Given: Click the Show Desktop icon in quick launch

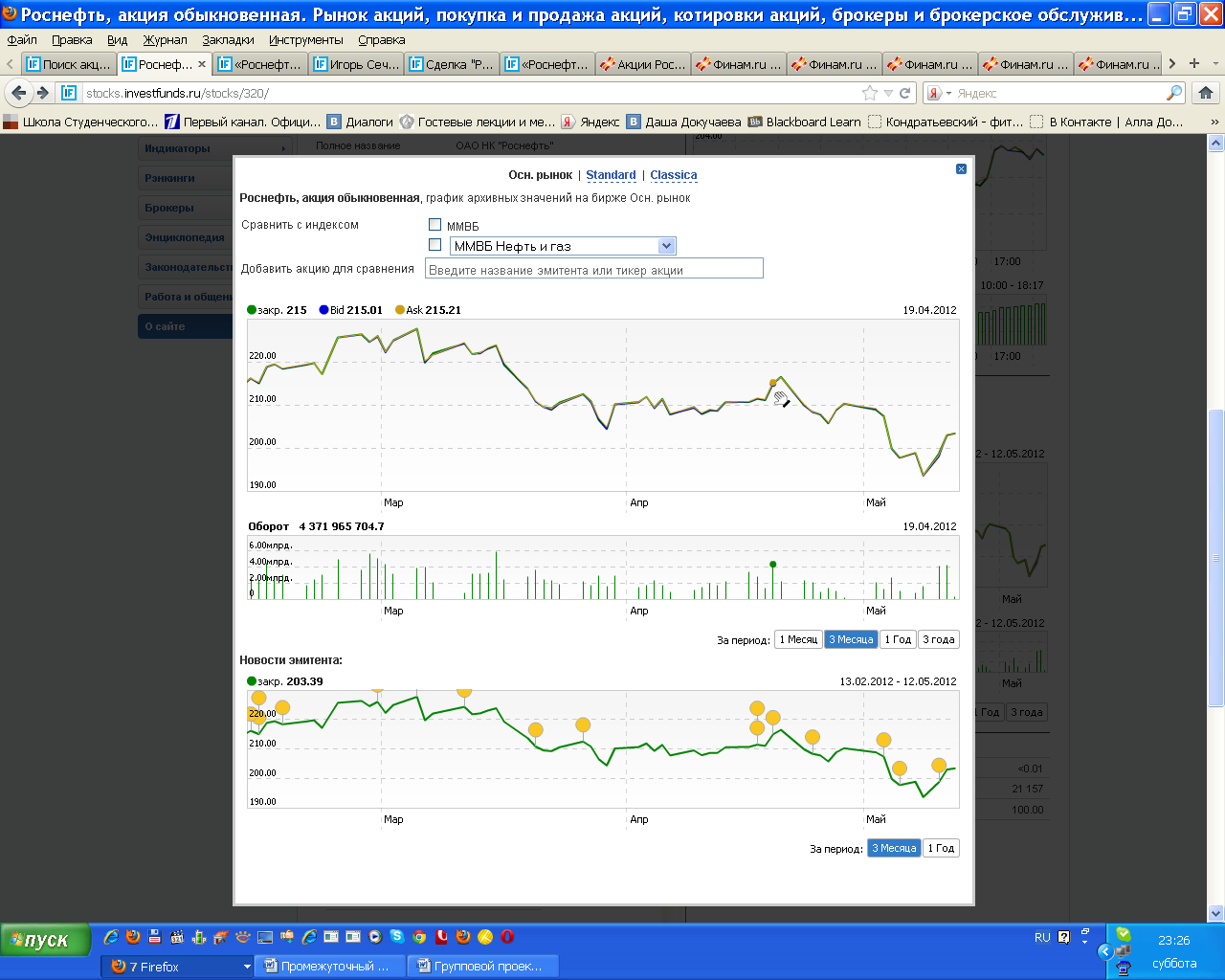Looking at the screenshot, I should (265, 937).
